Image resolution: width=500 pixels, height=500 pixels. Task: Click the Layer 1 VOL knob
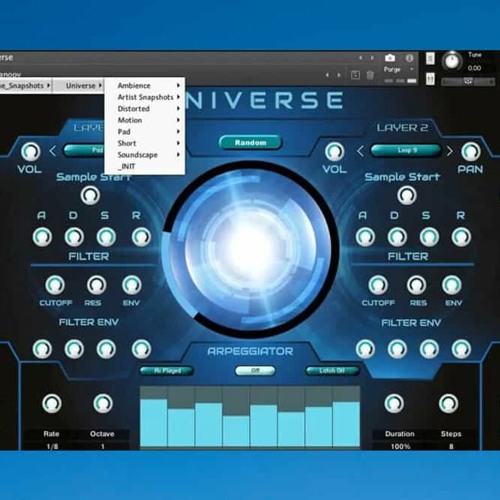pyautogui.click(x=30, y=152)
